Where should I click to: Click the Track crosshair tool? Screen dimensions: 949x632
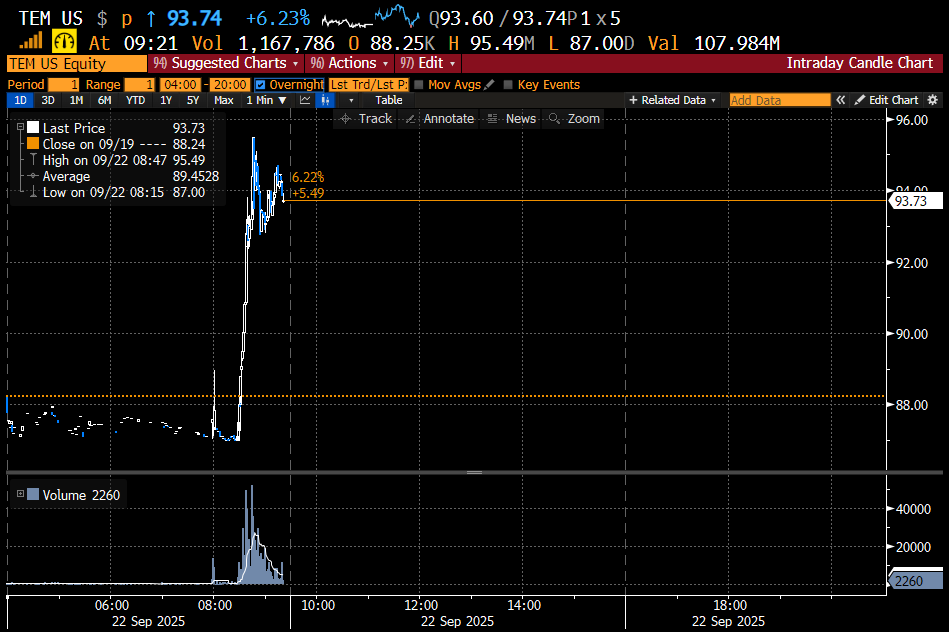(x=366, y=119)
